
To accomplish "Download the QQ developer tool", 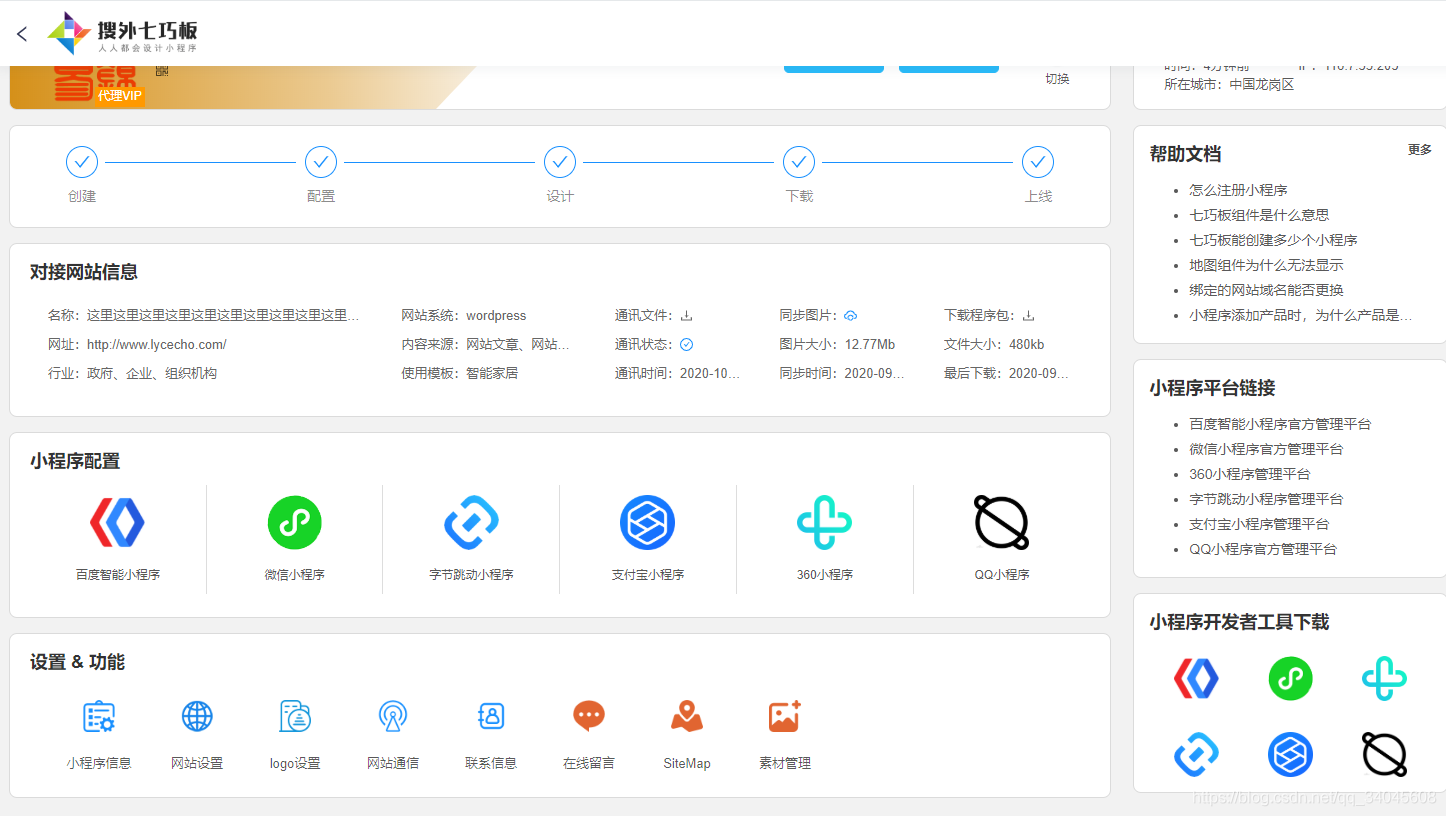I will (x=1384, y=755).
